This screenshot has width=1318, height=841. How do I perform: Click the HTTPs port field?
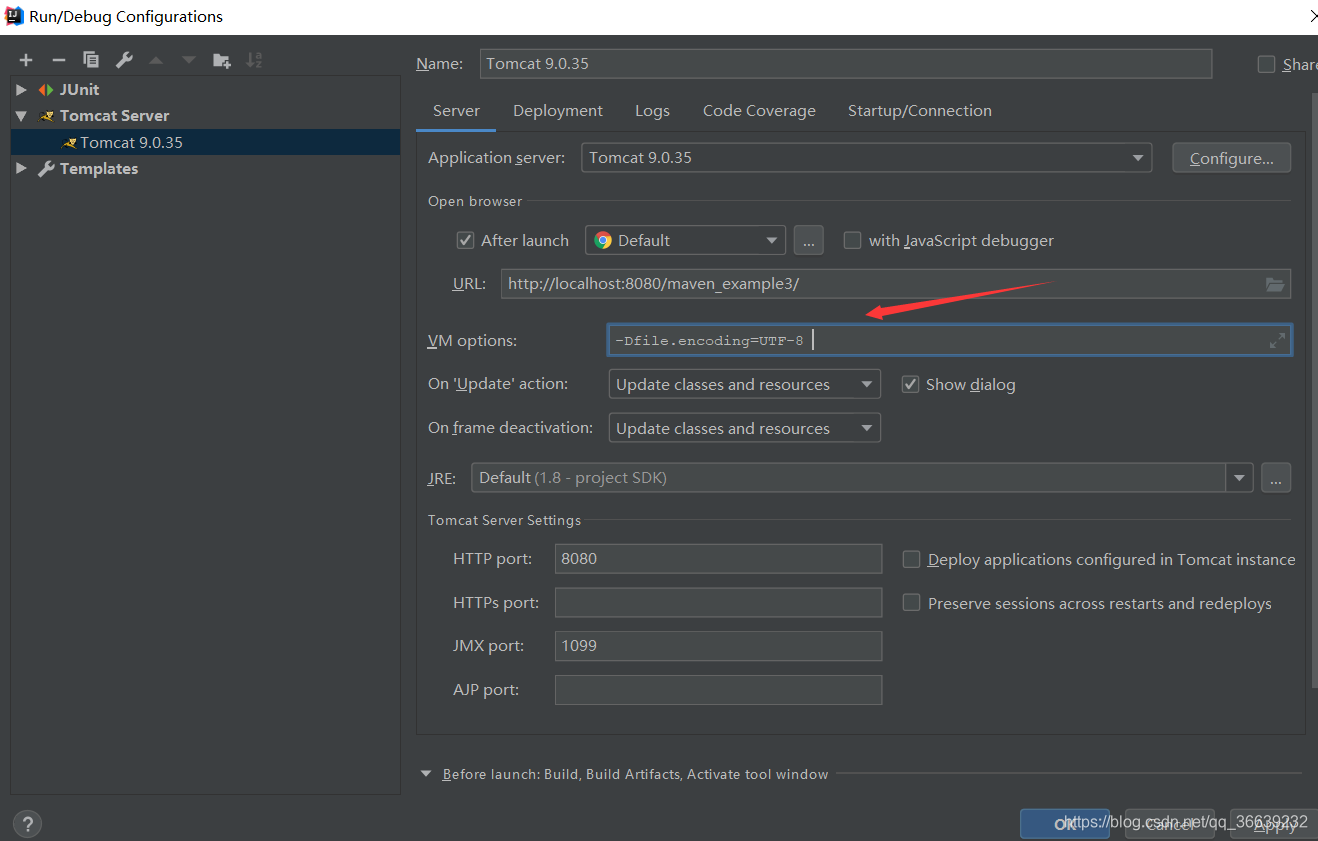pyautogui.click(x=718, y=603)
